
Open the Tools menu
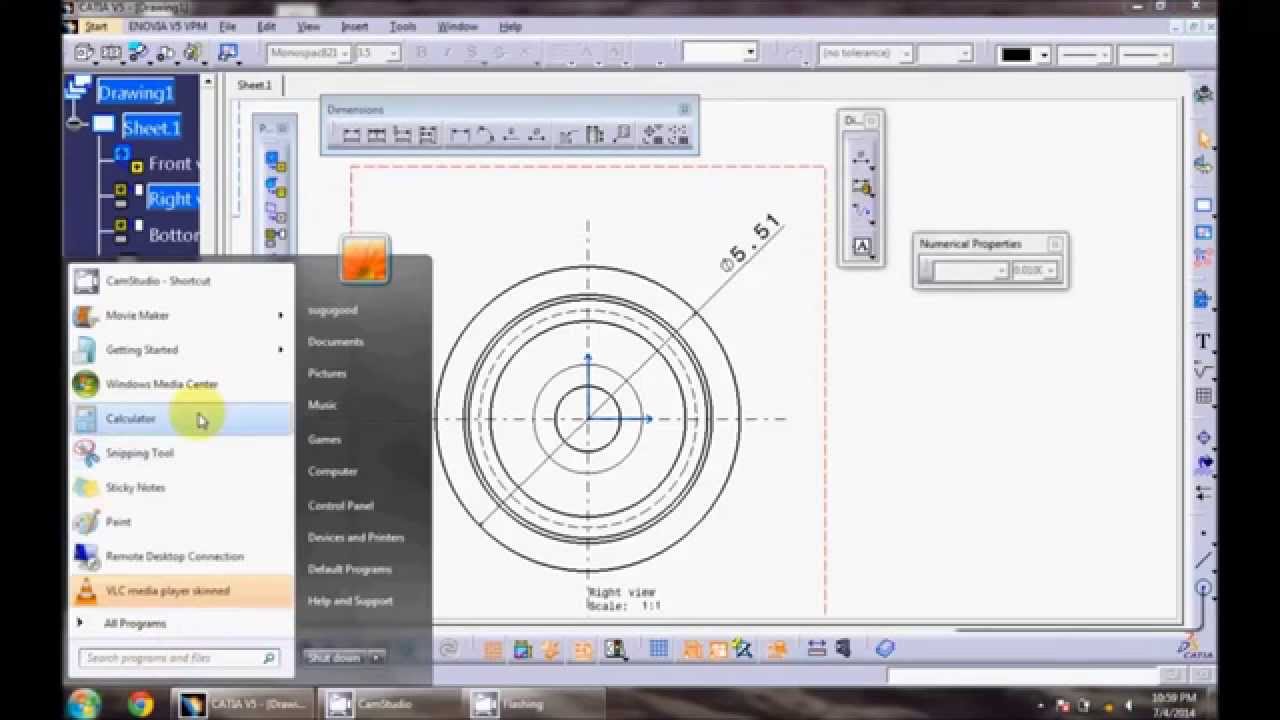pyautogui.click(x=403, y=27)
